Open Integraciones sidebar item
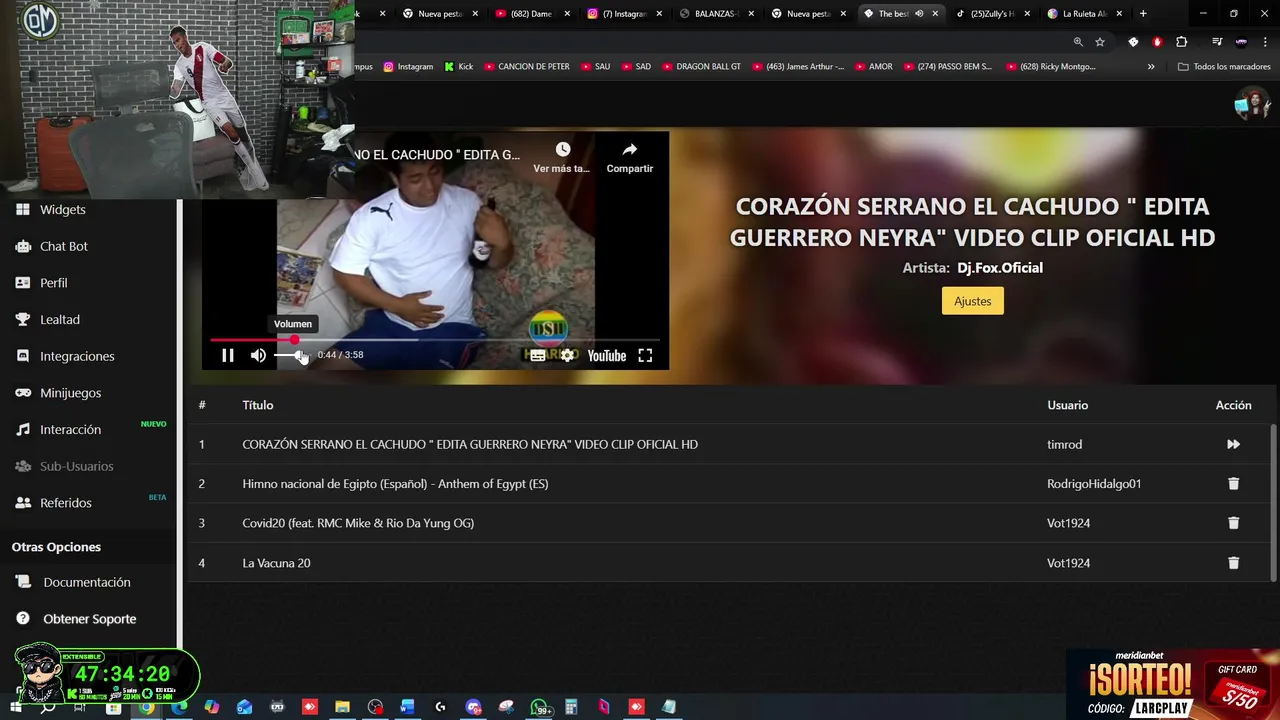The height and width of the screenshot is (720, 1280). point(77,356)
